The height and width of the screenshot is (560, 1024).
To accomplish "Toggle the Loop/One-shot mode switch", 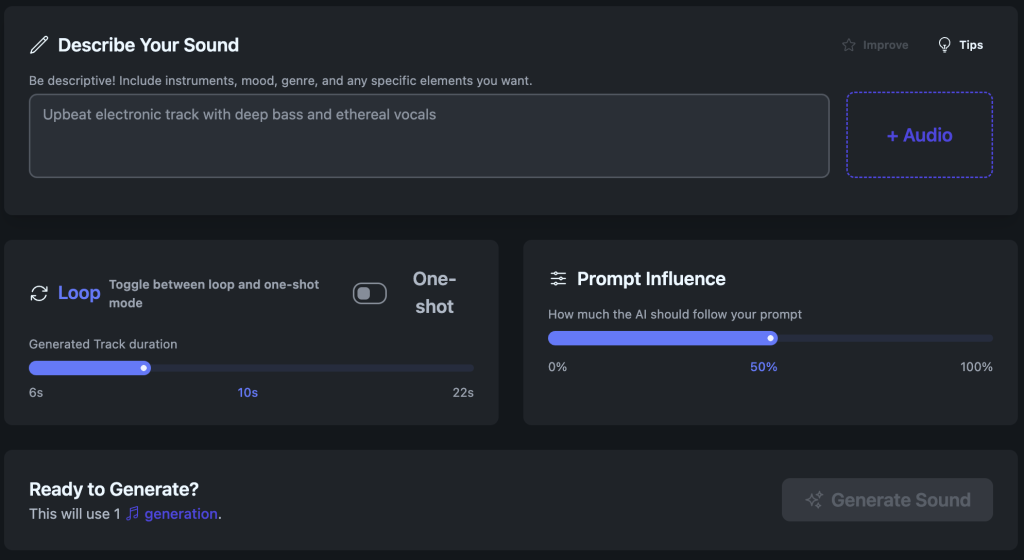I will (370, 293).
